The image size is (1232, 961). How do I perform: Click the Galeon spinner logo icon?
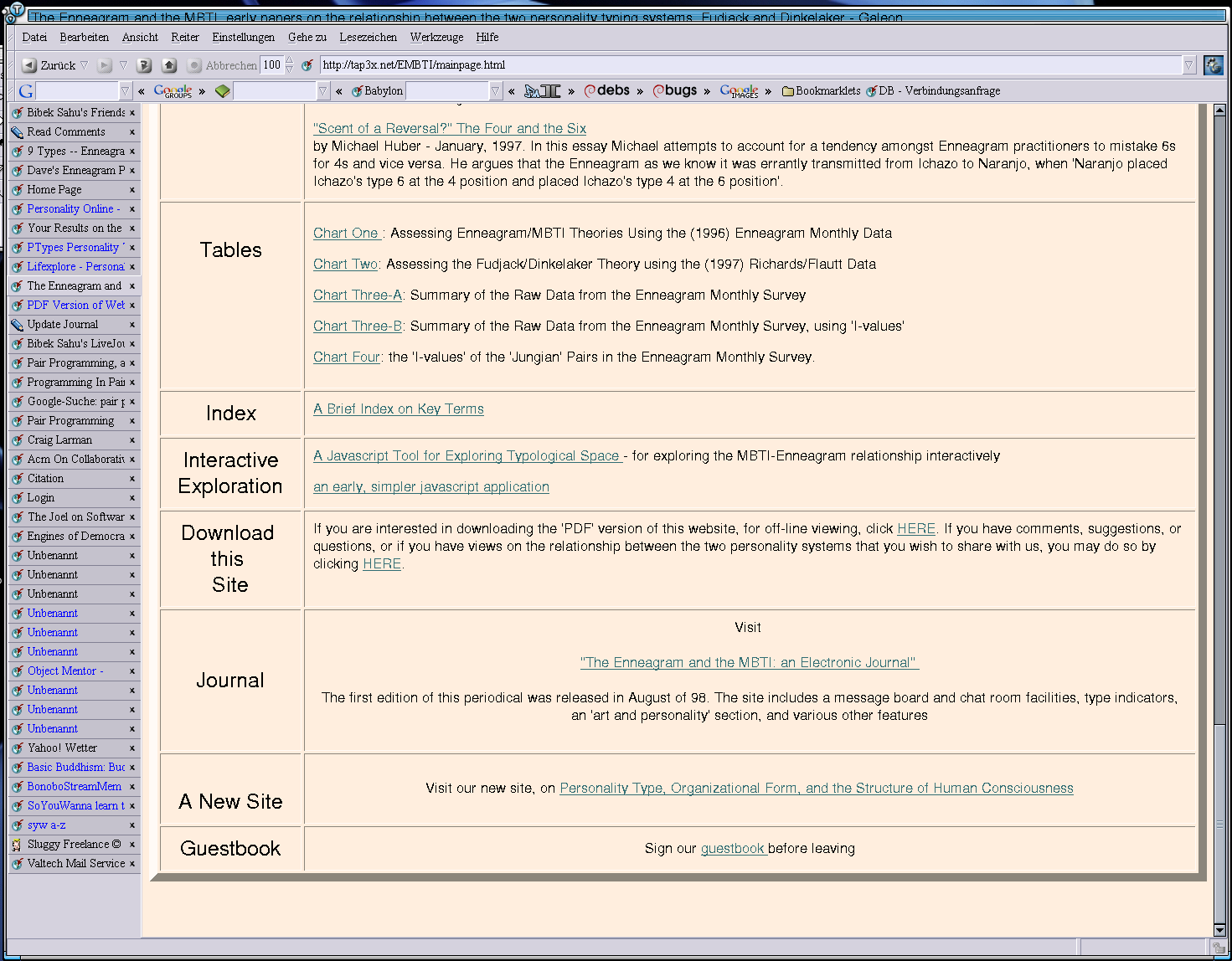(1213, 64)
